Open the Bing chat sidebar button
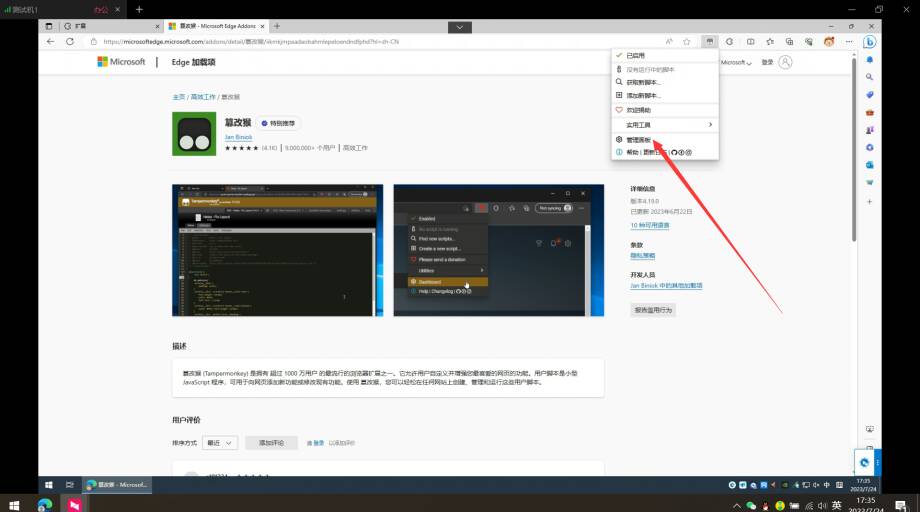 [x=870, y=42]
